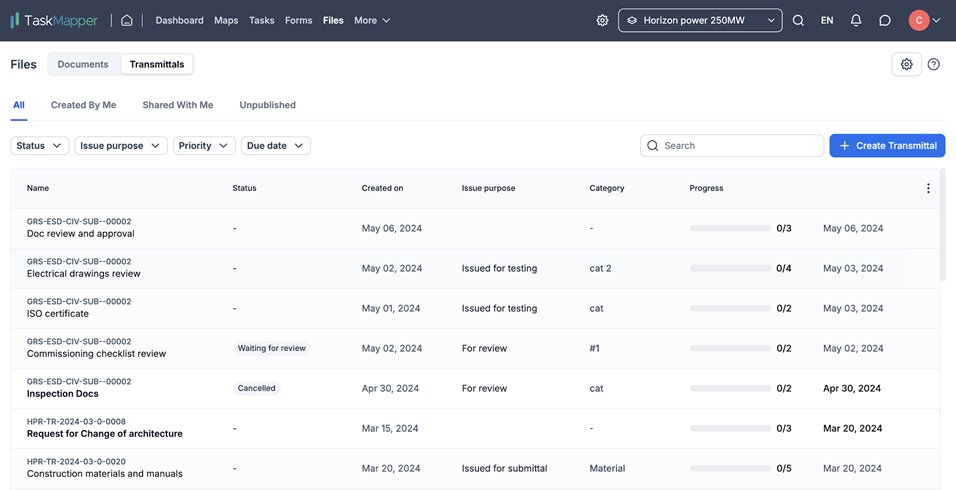Viewport: 956px width, 490px height.
Task: Open Request for Change of architecture transmittal
Action: click(x=104, y=434)
